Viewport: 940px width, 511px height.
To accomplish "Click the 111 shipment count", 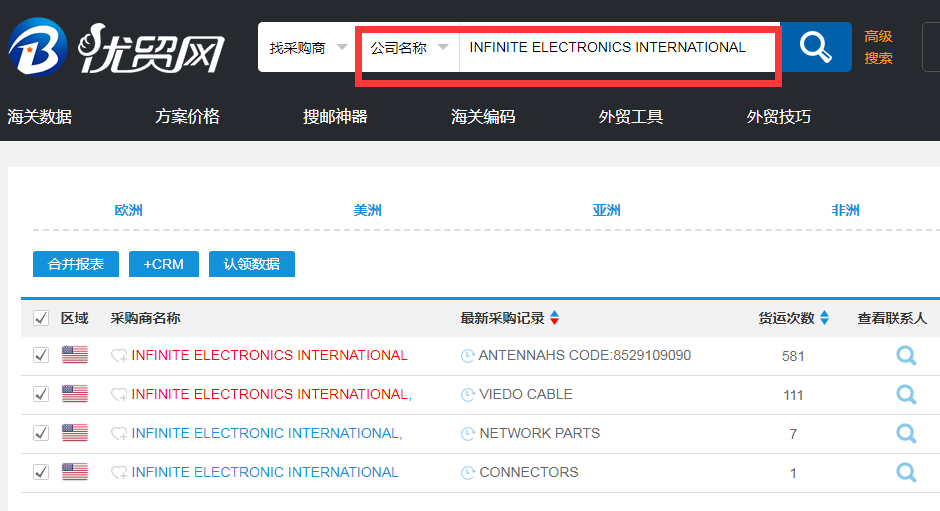I will click(x=793, y=395).
